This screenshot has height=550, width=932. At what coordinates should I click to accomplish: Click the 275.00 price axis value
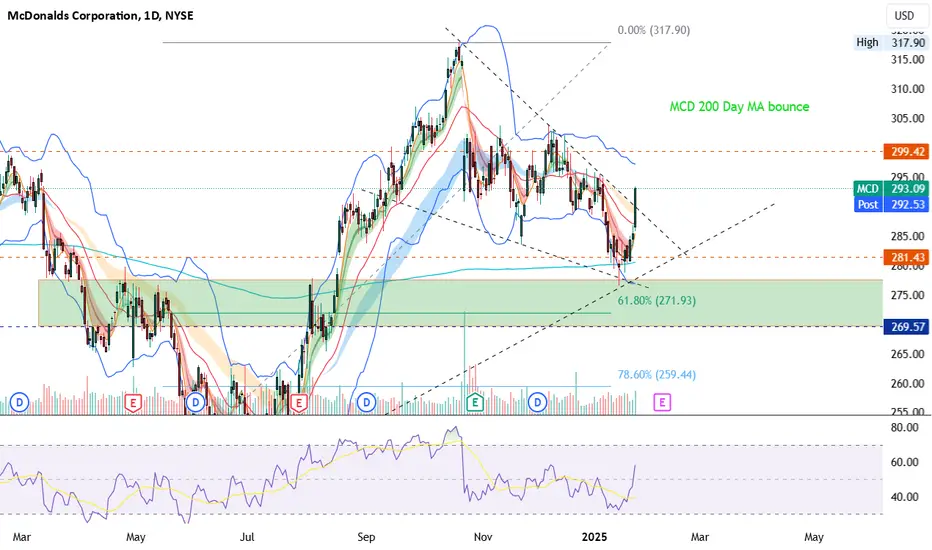(x=907, y=295)
